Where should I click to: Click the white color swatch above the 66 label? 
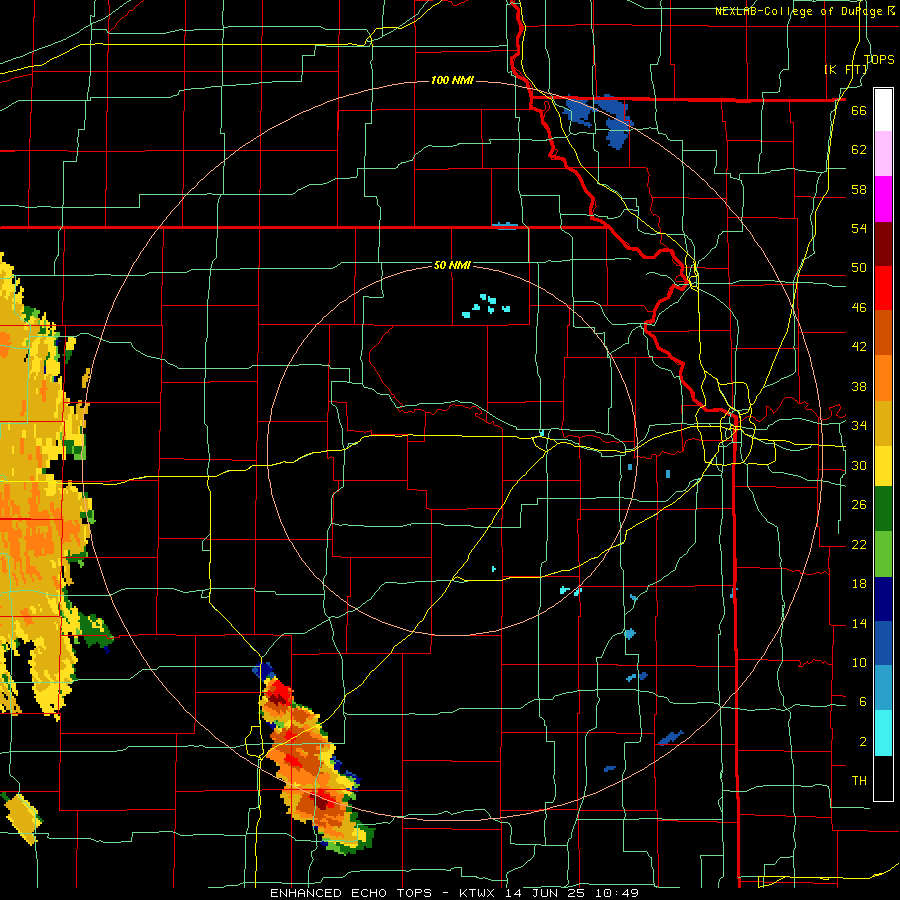tap(883, 110)
